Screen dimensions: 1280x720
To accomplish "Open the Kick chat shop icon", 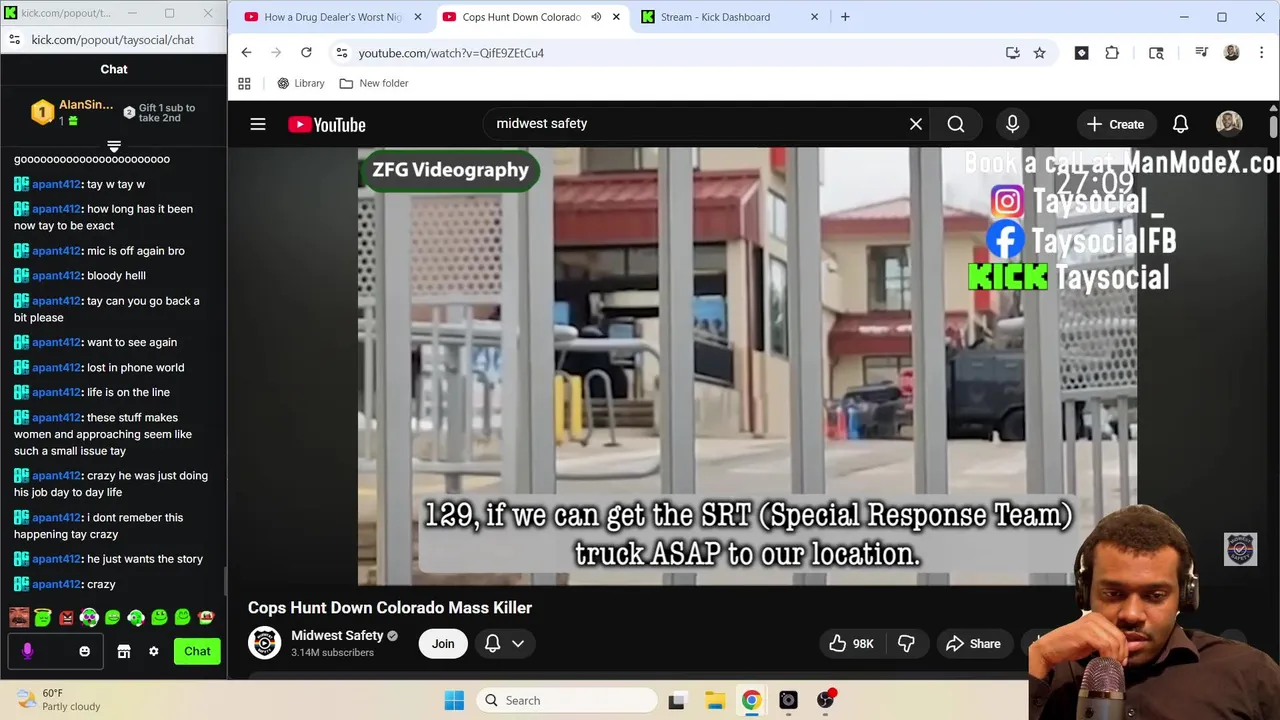I will click(x=124, y=651).
